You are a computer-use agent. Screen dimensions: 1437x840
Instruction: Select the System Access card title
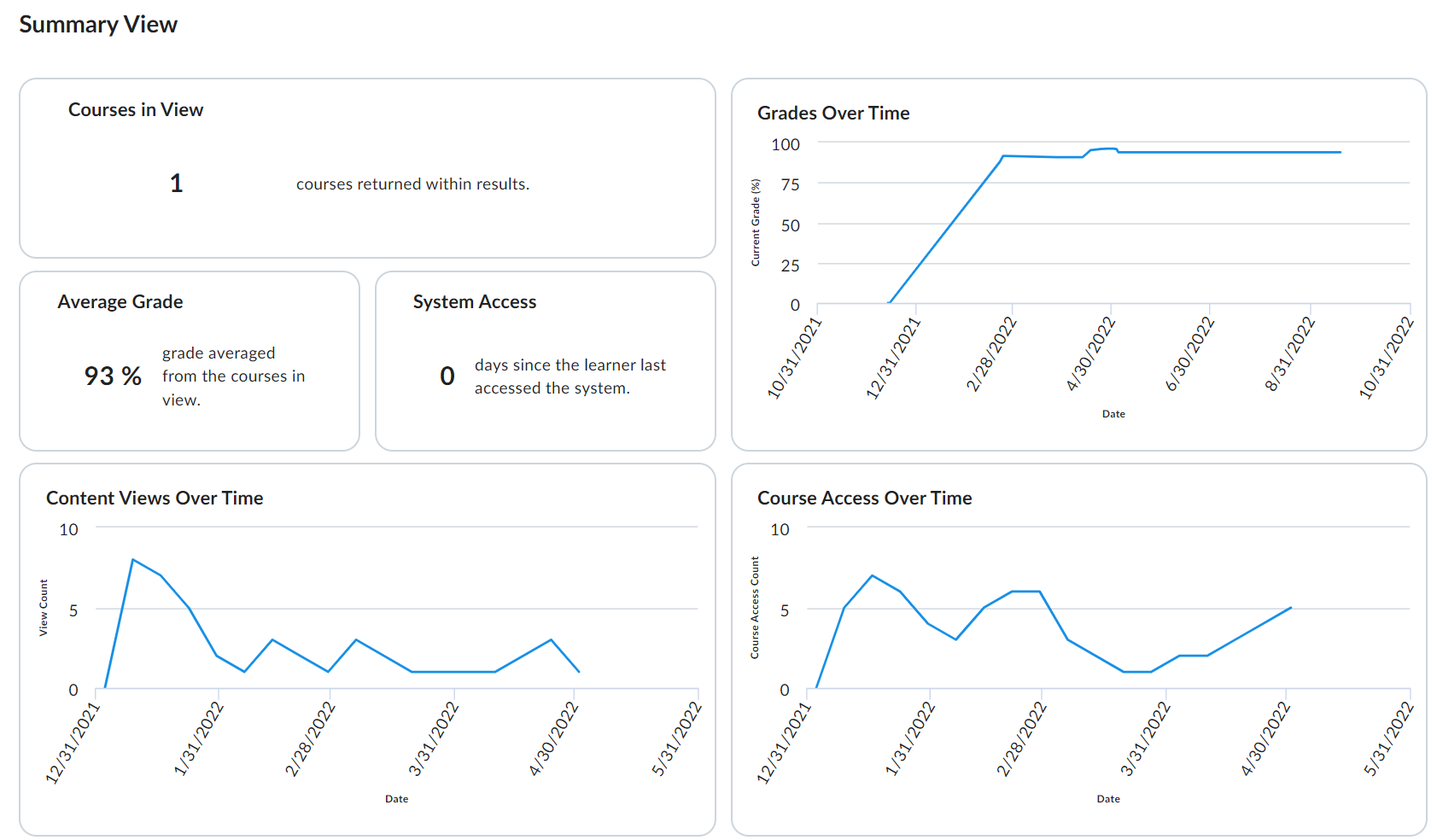[x=475, y=302]
